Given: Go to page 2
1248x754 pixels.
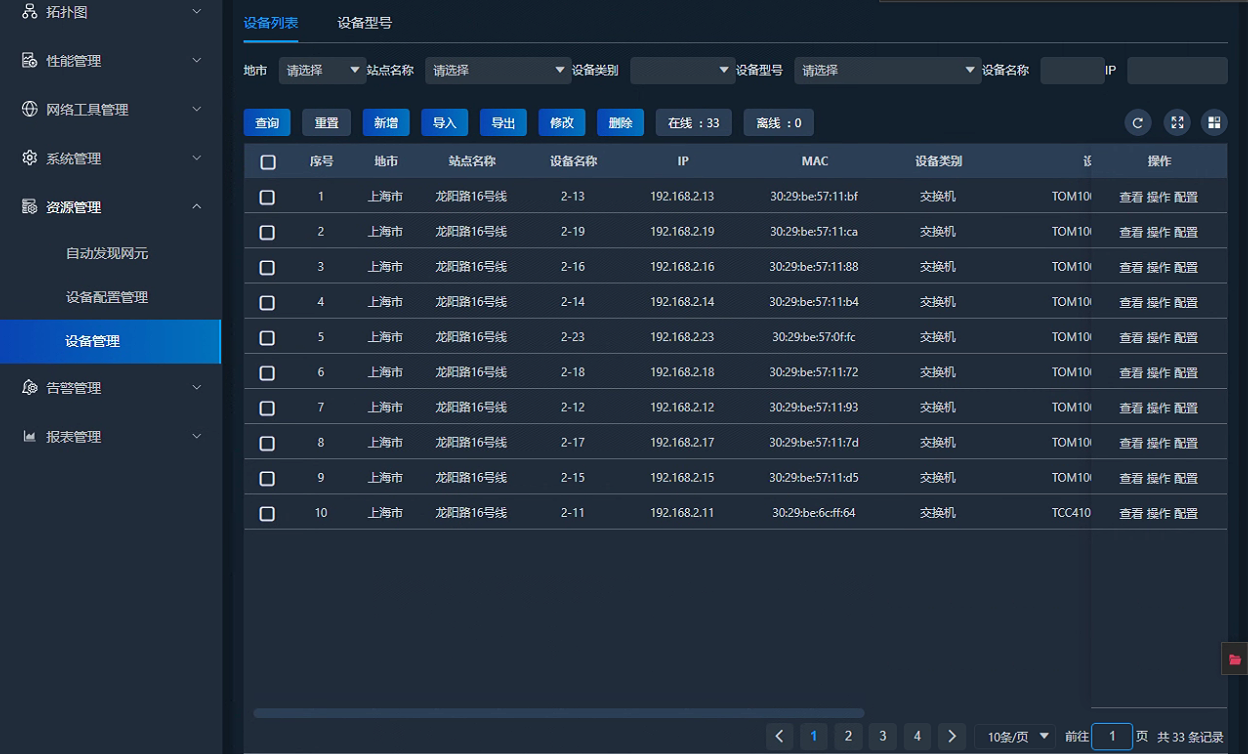Looking at the screenshot, I should (x=848, y=737).
